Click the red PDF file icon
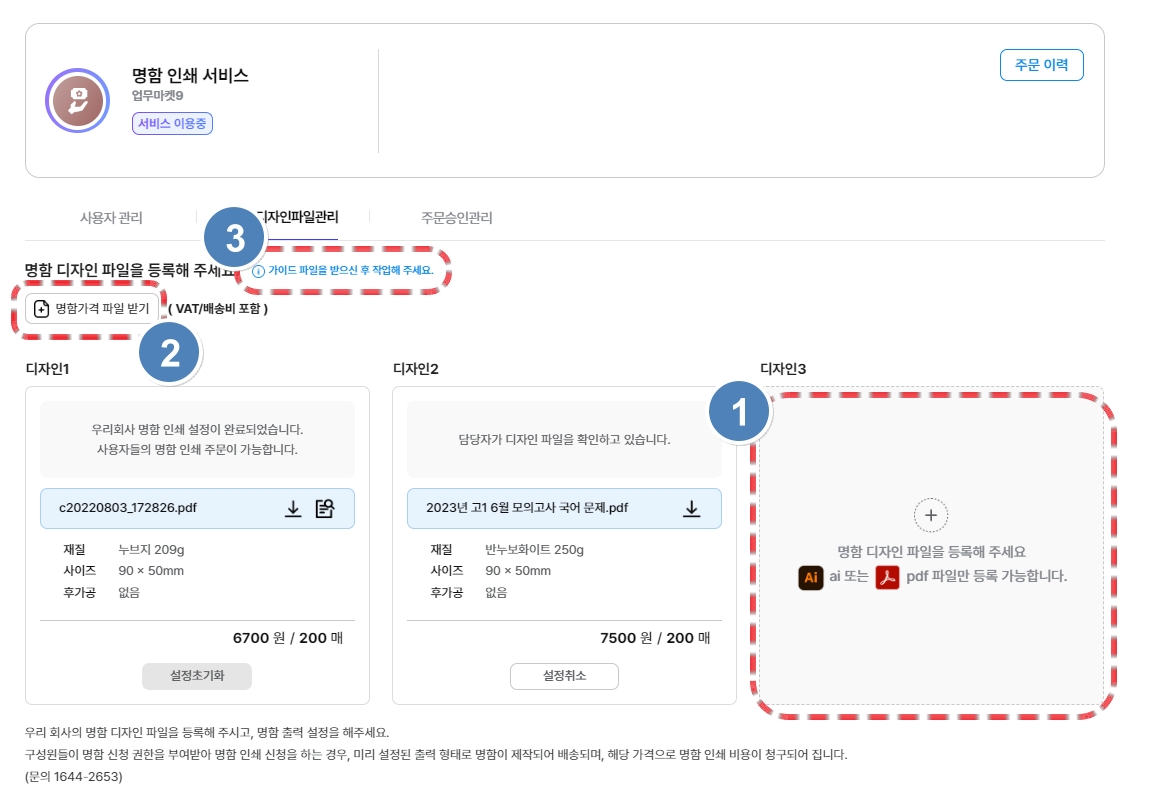 click(x=887, y=577)
